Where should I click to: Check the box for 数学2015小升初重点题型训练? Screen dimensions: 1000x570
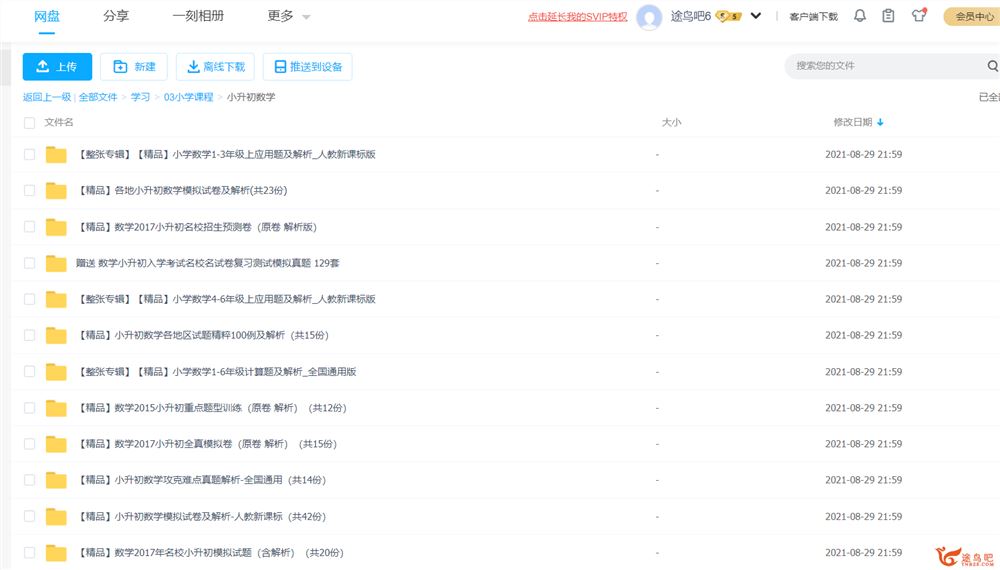click(x=29, y=408)
